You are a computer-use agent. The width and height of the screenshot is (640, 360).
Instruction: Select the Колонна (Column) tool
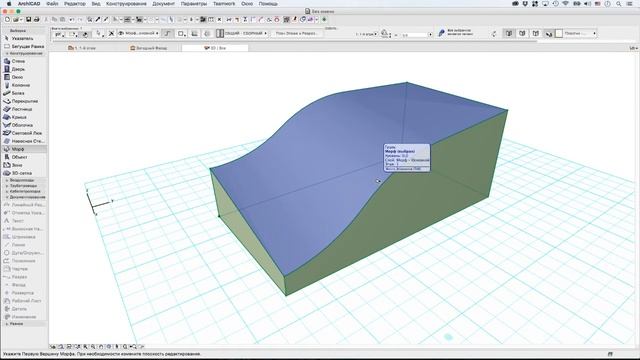(24, 85)
